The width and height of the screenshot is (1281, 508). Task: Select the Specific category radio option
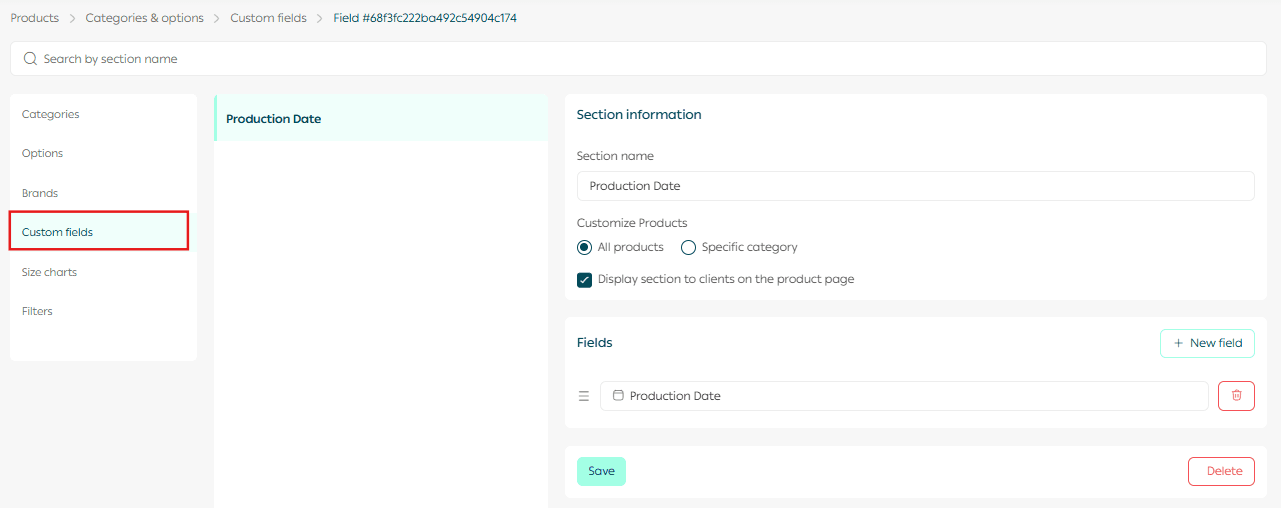688,247
